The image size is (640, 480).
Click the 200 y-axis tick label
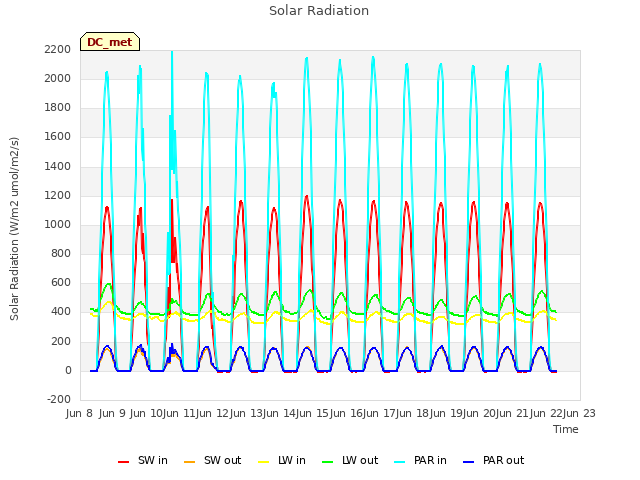pos(61,341)
